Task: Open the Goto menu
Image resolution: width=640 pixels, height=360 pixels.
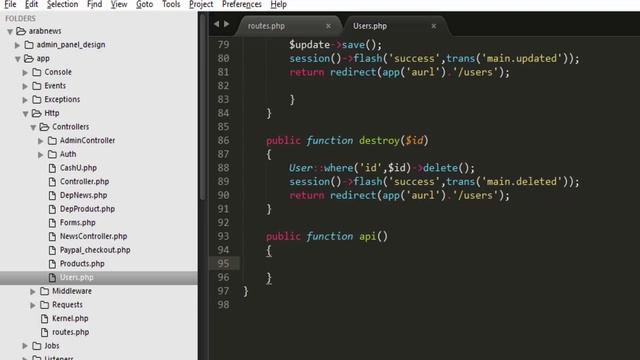Action: [x=144, y=4]
